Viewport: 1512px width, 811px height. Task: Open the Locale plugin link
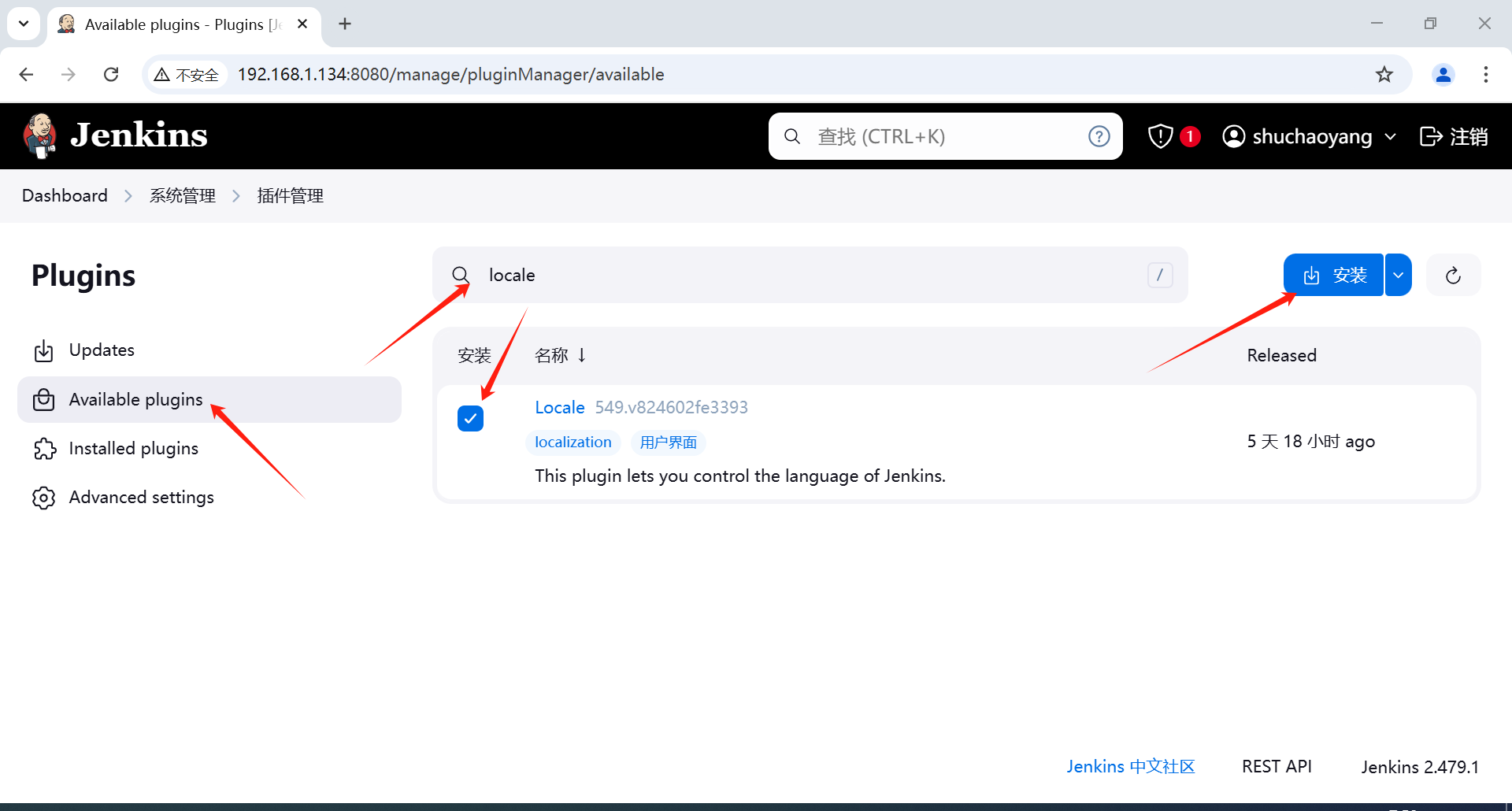point(560,407)
